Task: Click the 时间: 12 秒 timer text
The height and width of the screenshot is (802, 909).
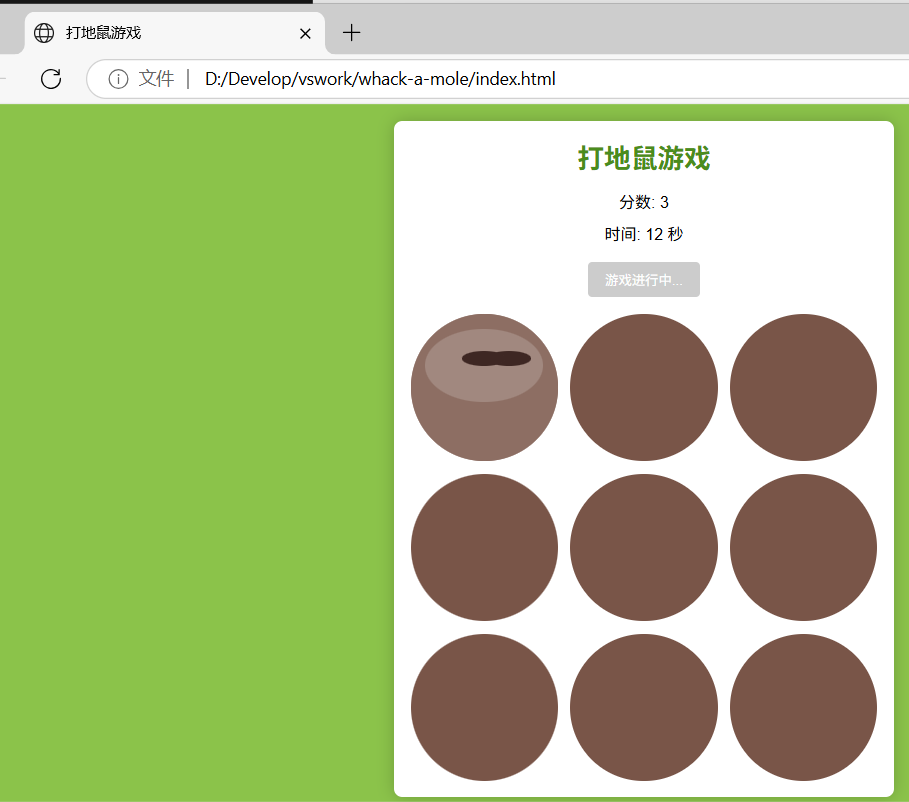Action: point(643,234)
